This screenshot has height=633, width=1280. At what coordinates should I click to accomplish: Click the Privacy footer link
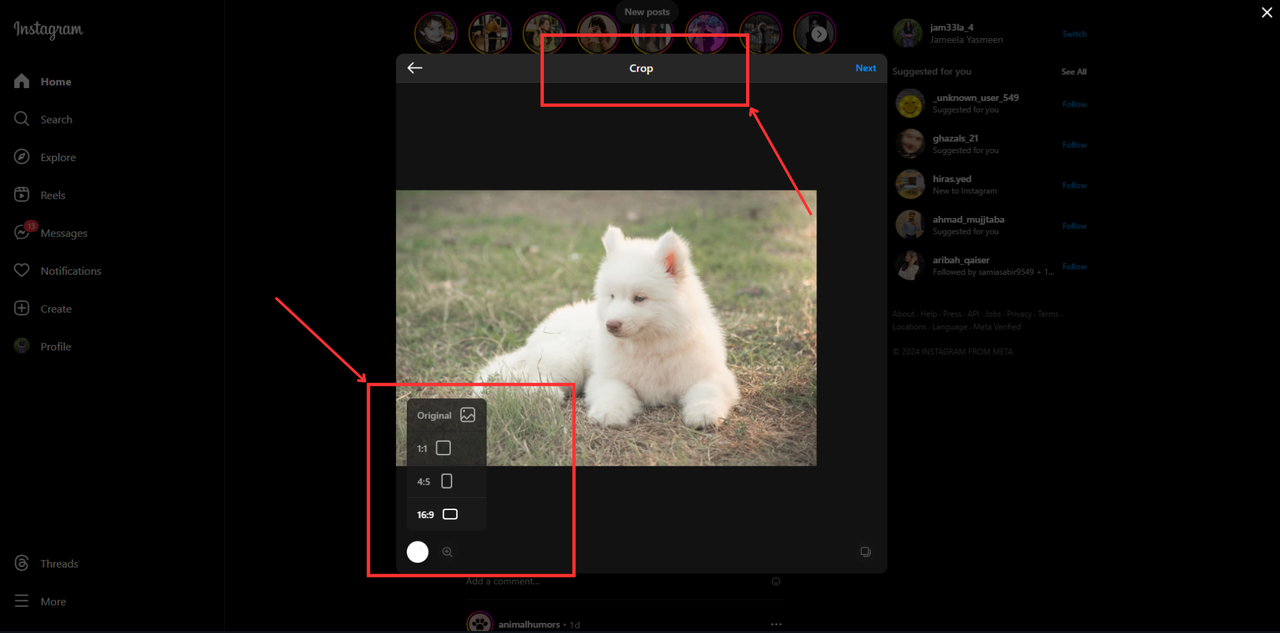click(x=1019, y=314)
